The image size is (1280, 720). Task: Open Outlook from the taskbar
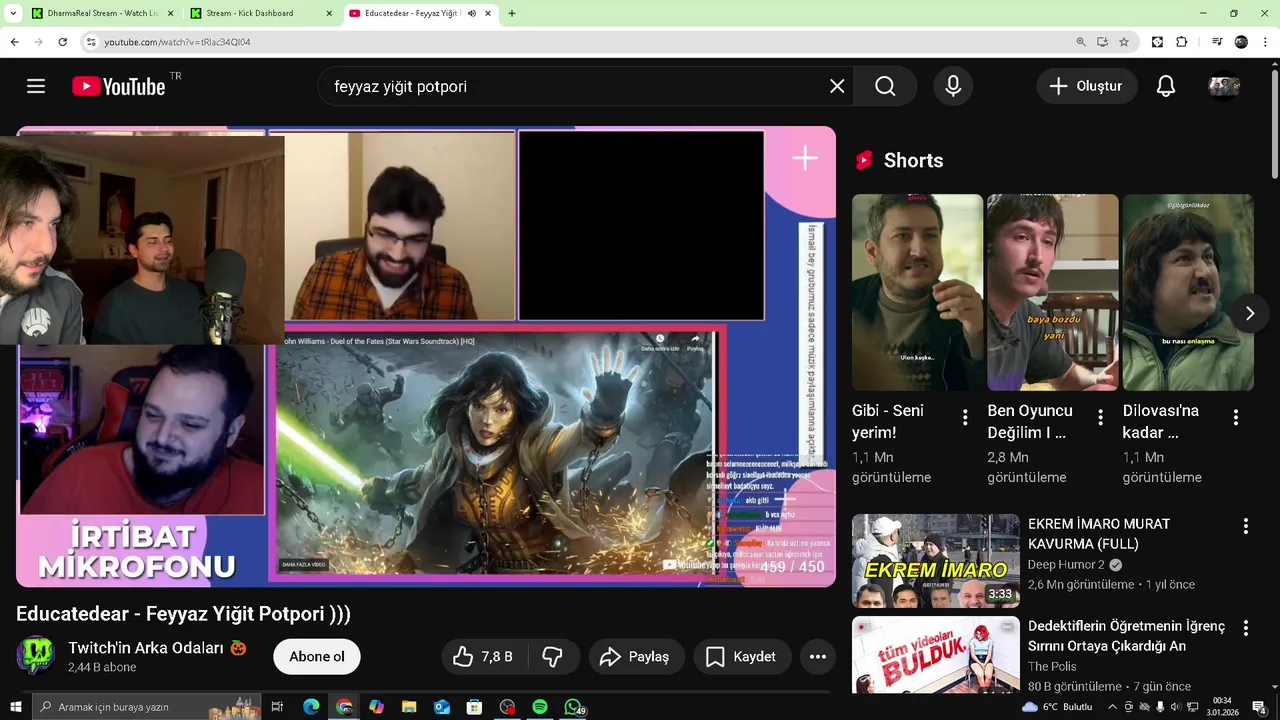pos(442,707)
